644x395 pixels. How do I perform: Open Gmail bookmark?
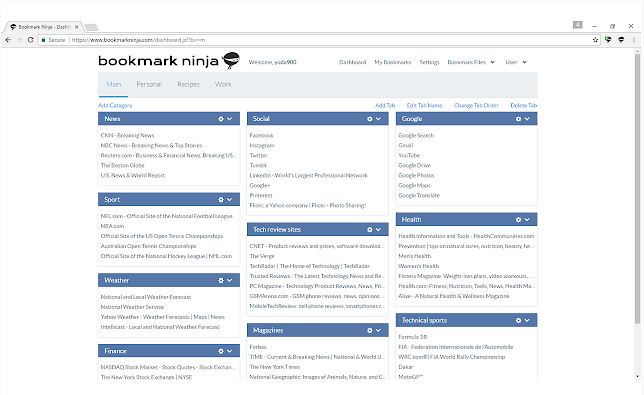pos(406,145)
